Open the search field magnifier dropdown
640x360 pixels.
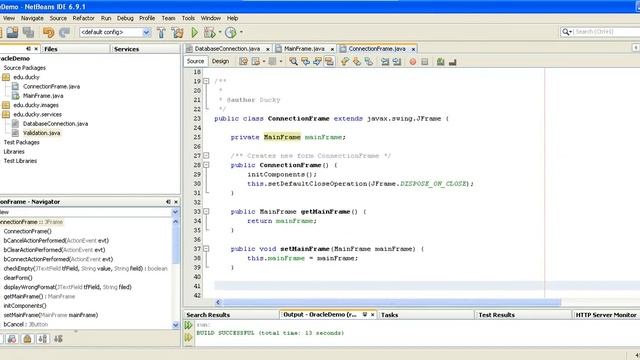point(567,32)
